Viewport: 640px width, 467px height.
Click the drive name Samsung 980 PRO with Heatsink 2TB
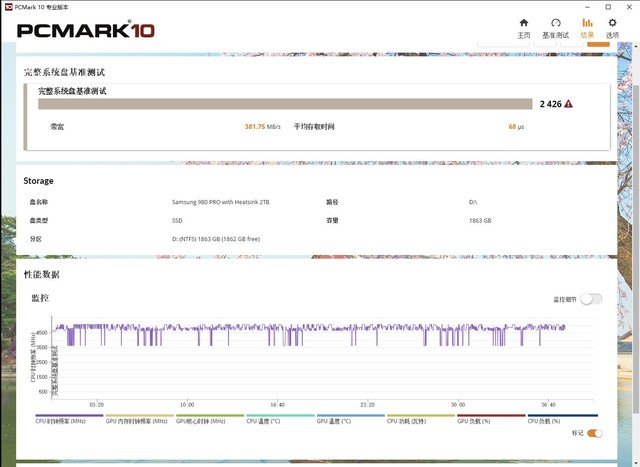(x=220, y=202)
